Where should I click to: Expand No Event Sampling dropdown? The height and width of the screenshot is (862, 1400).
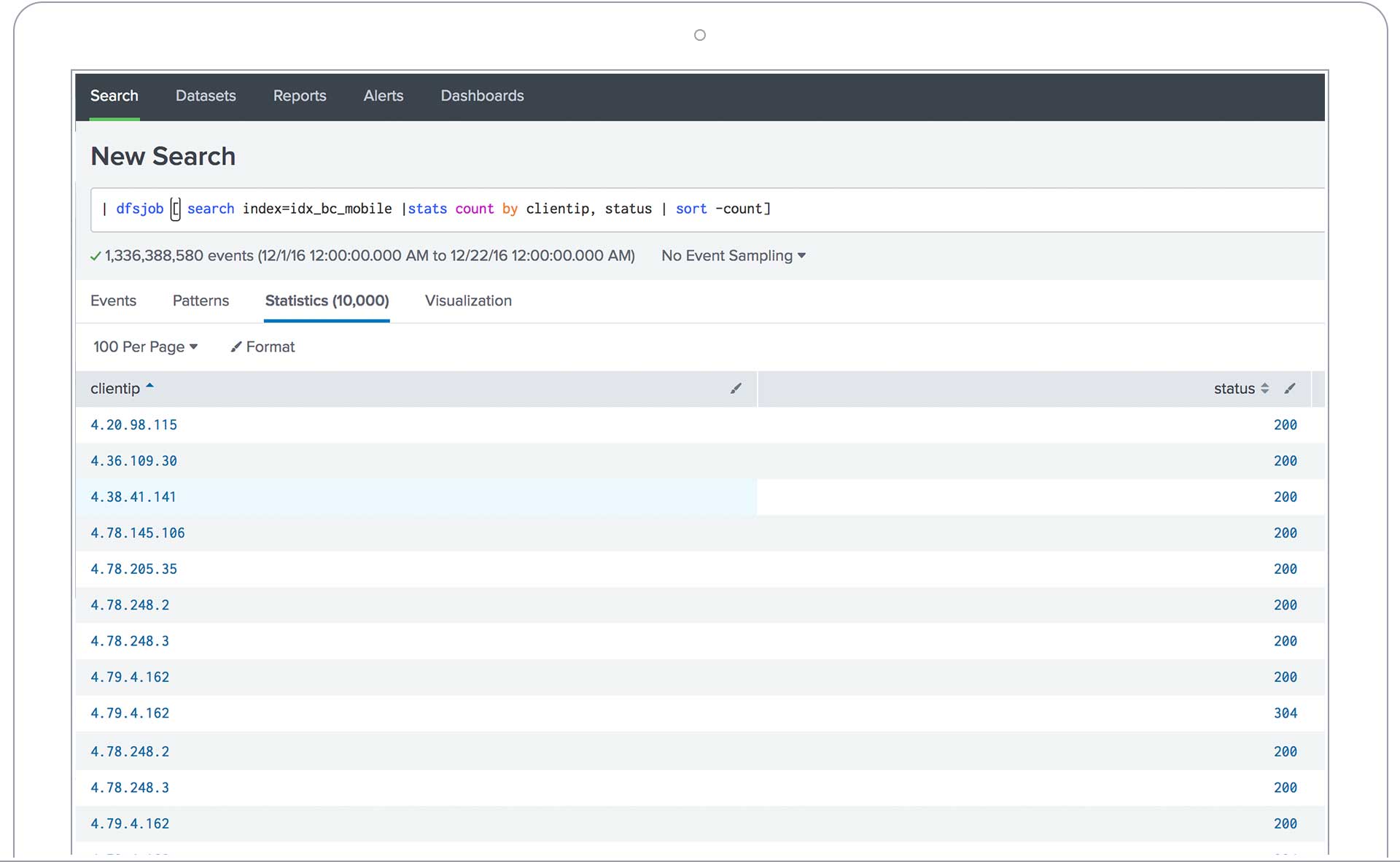[x=733, y=256]
